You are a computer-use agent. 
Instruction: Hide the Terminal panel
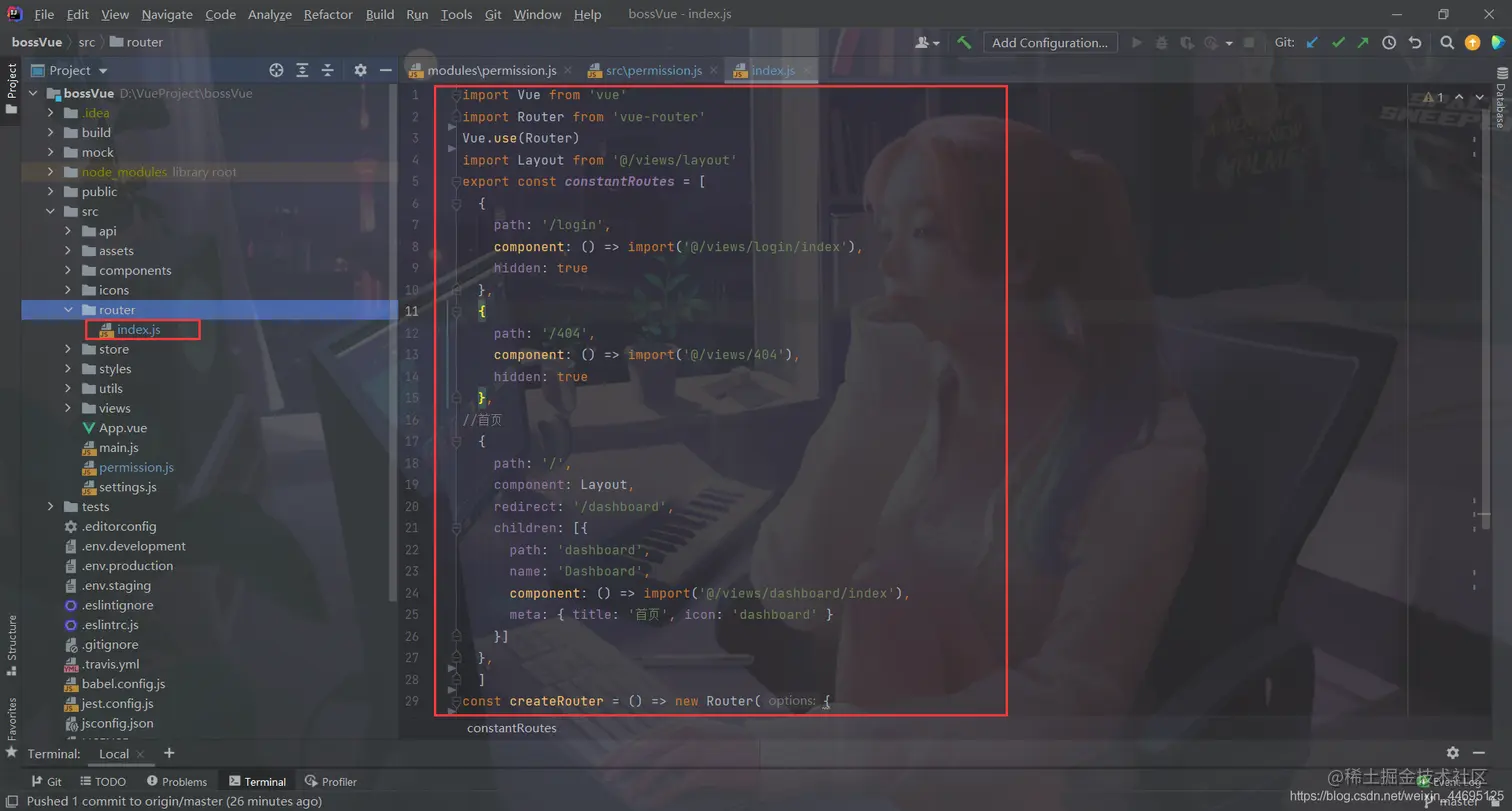pos(1479,753)
